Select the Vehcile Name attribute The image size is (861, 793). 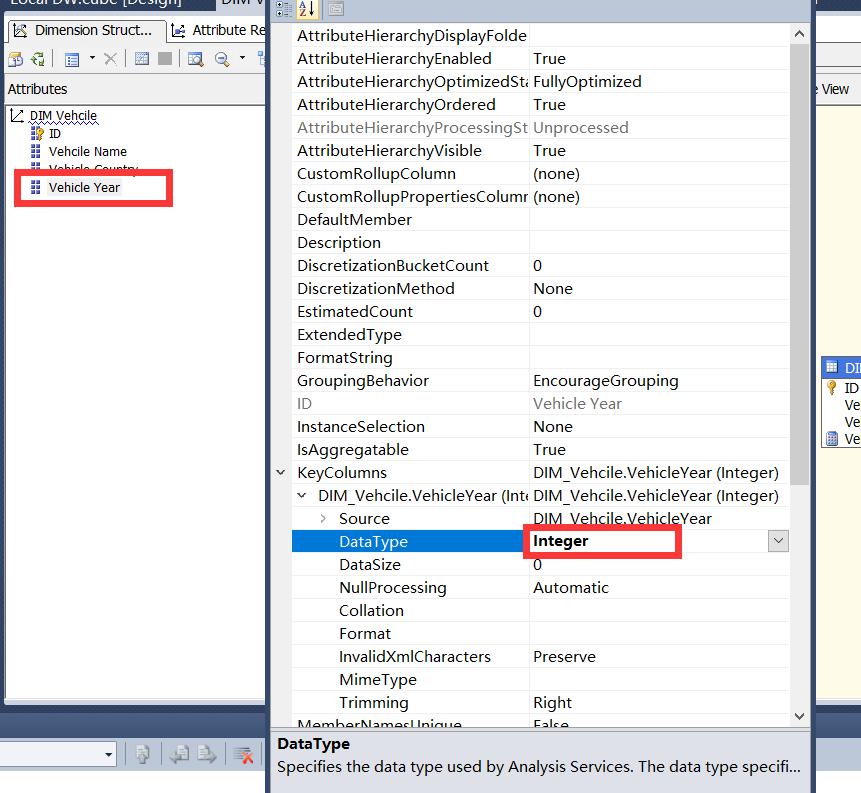click(87, 151)
